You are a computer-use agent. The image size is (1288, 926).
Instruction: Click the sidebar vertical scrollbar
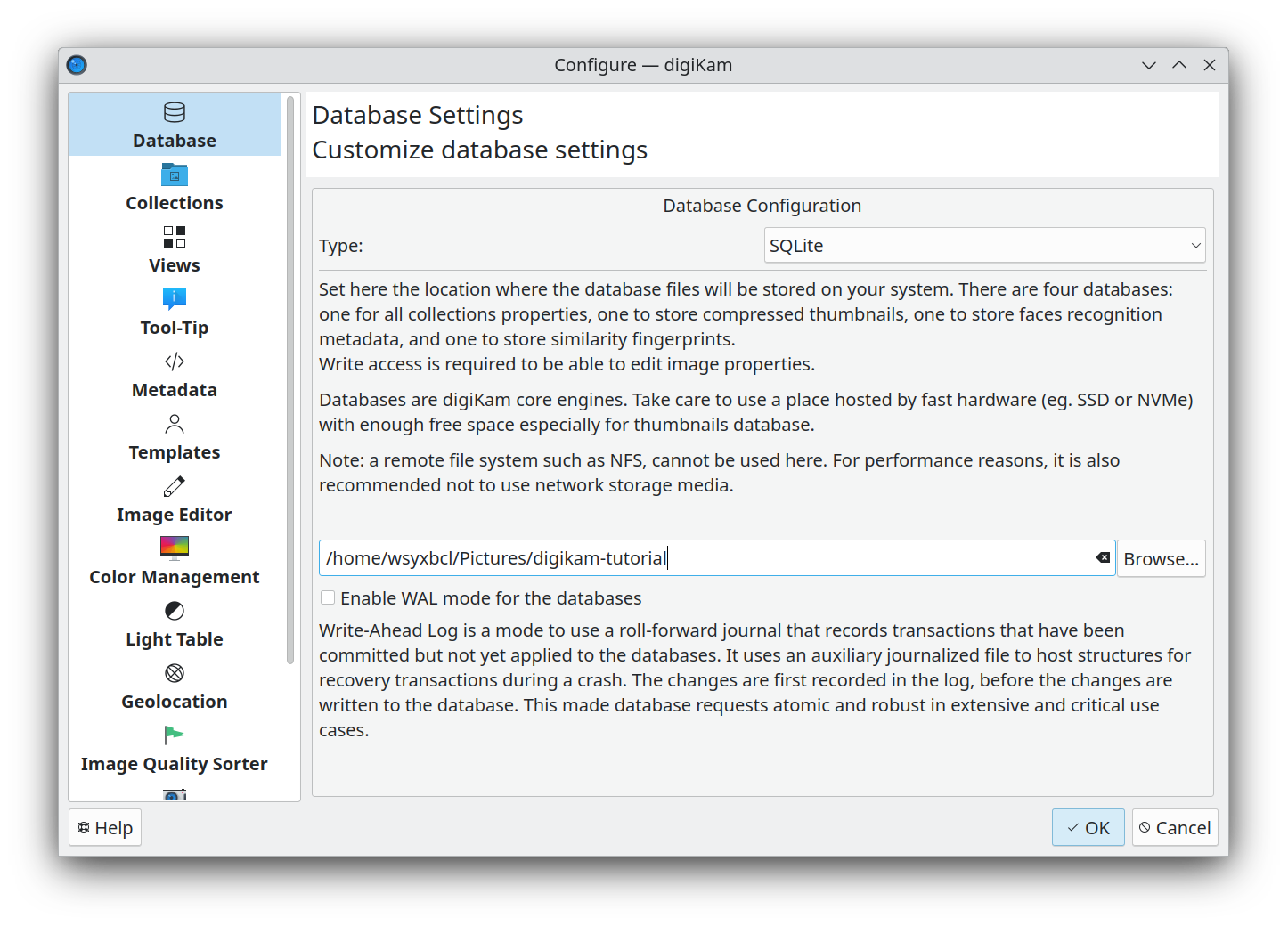click(290, 380)
